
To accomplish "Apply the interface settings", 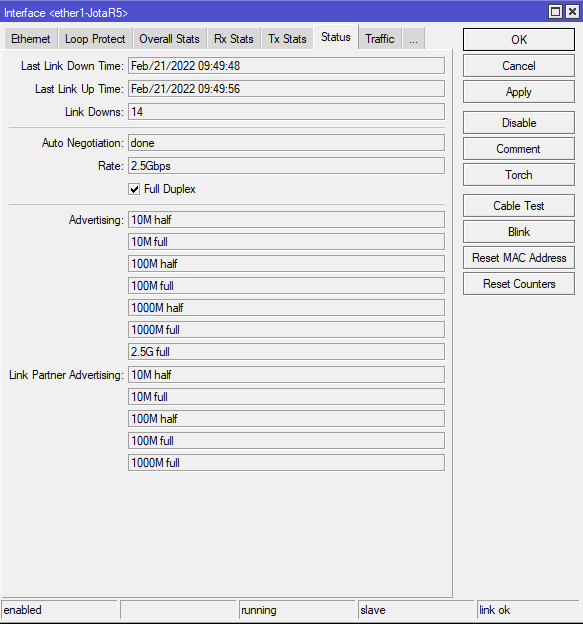I will [x=519, y=92].
